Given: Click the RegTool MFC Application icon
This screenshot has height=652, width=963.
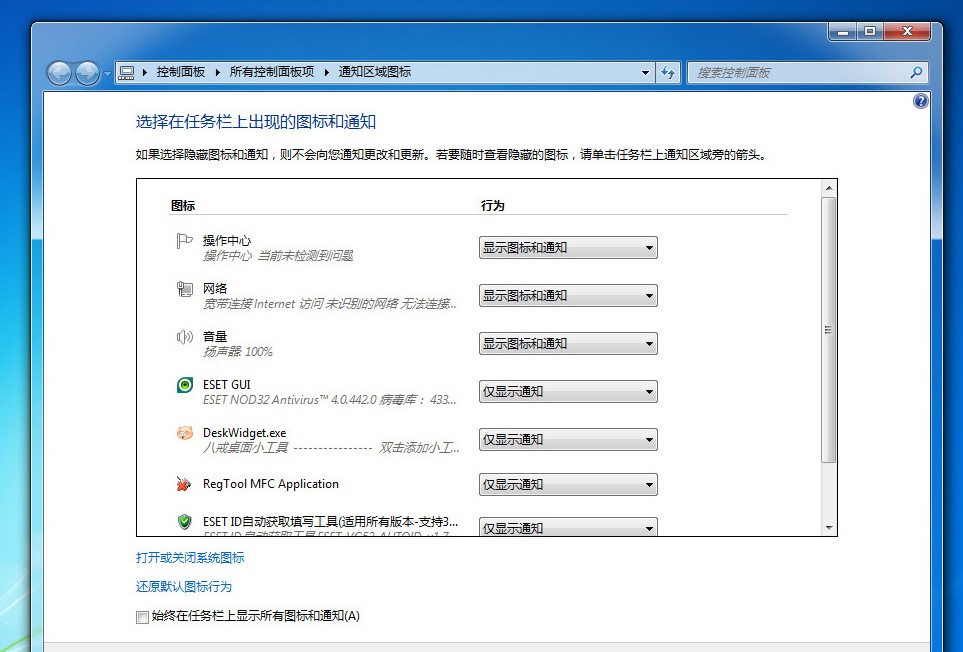Looking at the screenshot, I should click(x=184, y=484).
